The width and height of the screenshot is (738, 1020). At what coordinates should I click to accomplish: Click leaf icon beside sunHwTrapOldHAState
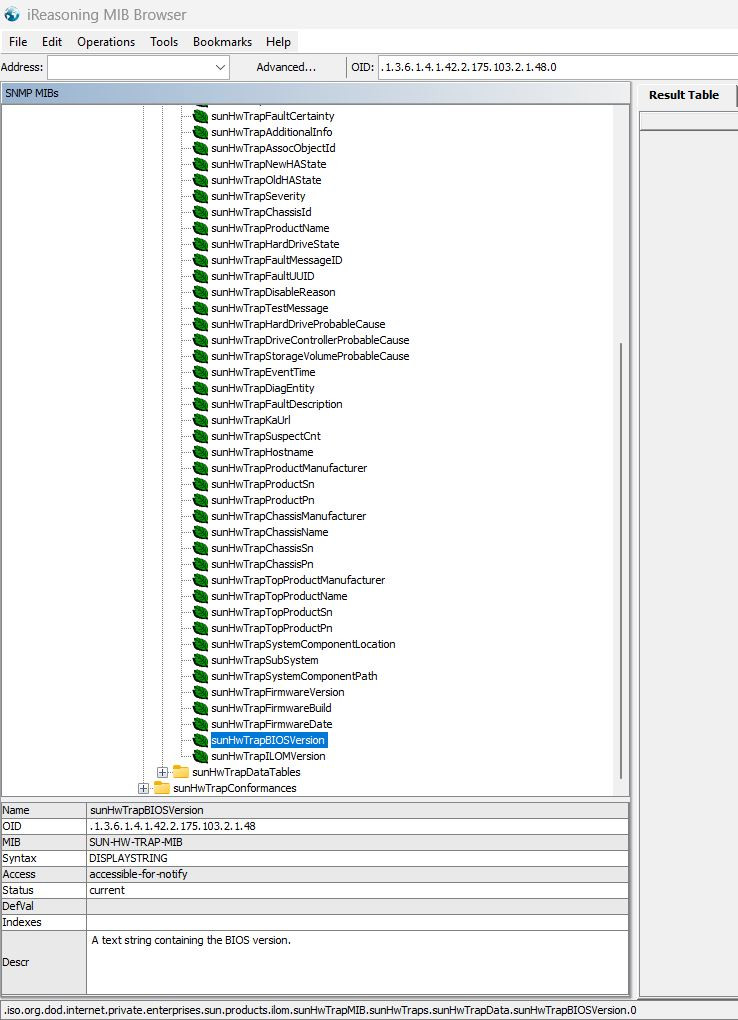coord(200,180)
